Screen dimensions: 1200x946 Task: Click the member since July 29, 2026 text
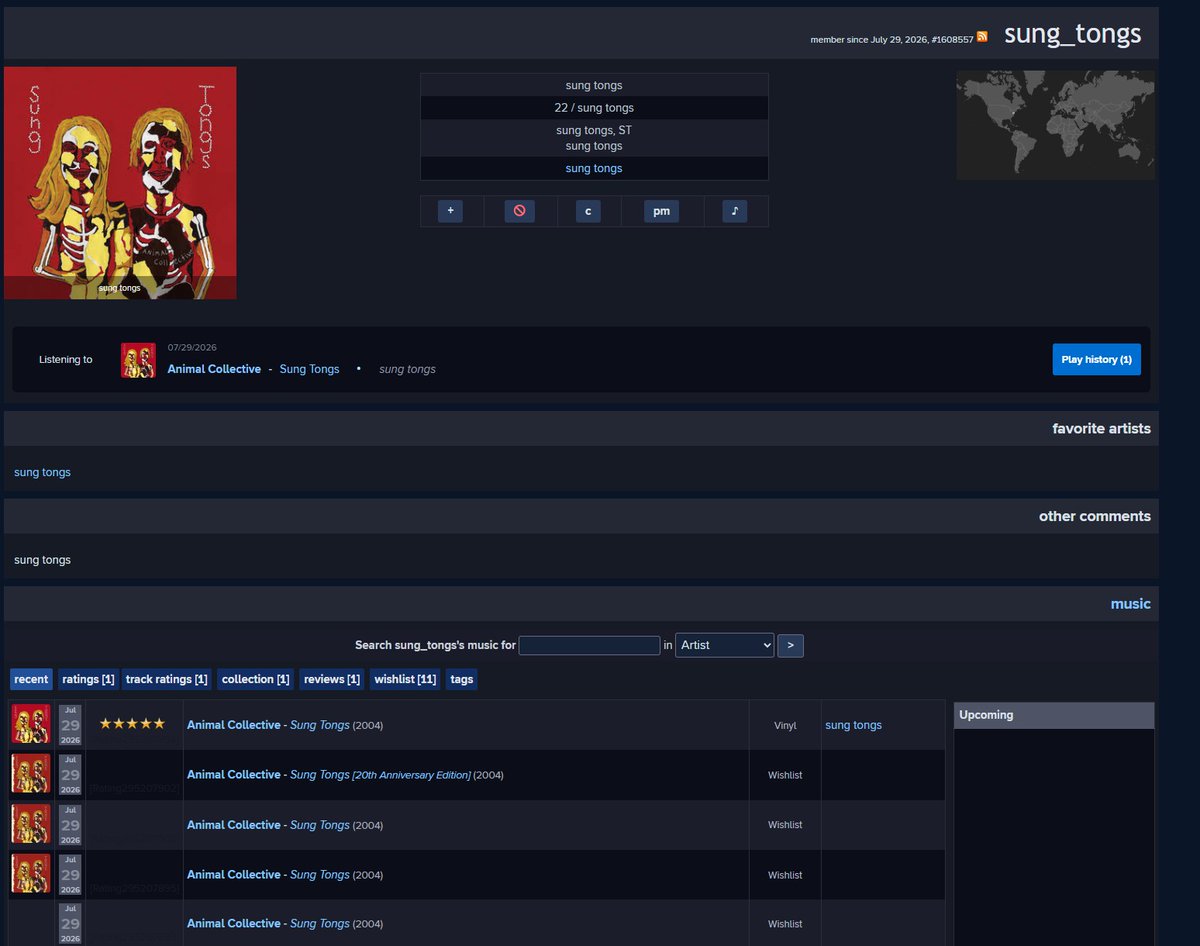[892, 39]
